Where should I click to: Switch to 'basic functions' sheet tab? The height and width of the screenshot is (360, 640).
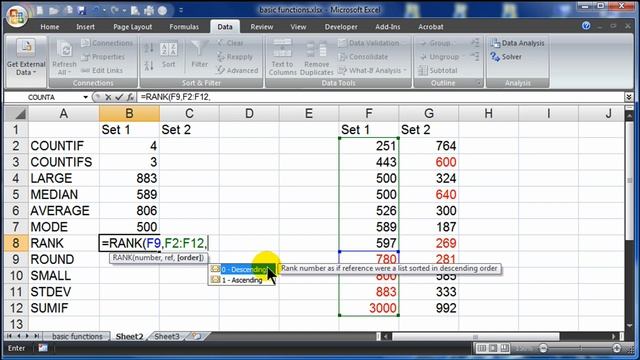click(77, 336)
